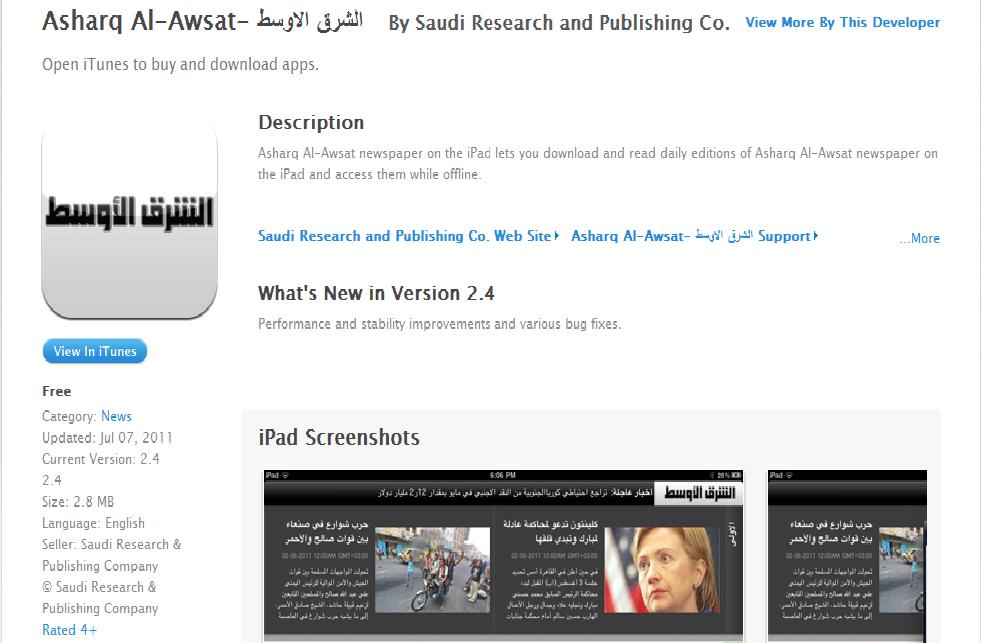Click the 'Current Version: 2.4' text
981x643 pixels.
coord(101,459)
